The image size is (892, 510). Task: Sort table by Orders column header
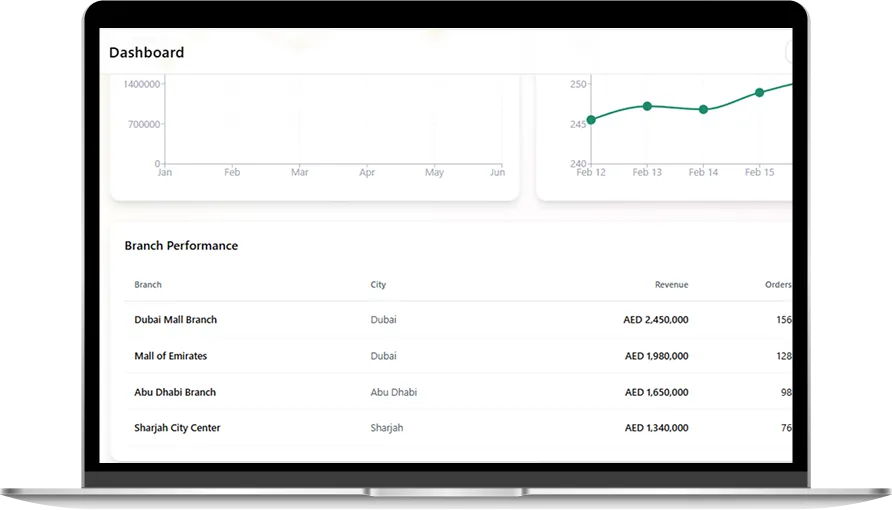778,285
